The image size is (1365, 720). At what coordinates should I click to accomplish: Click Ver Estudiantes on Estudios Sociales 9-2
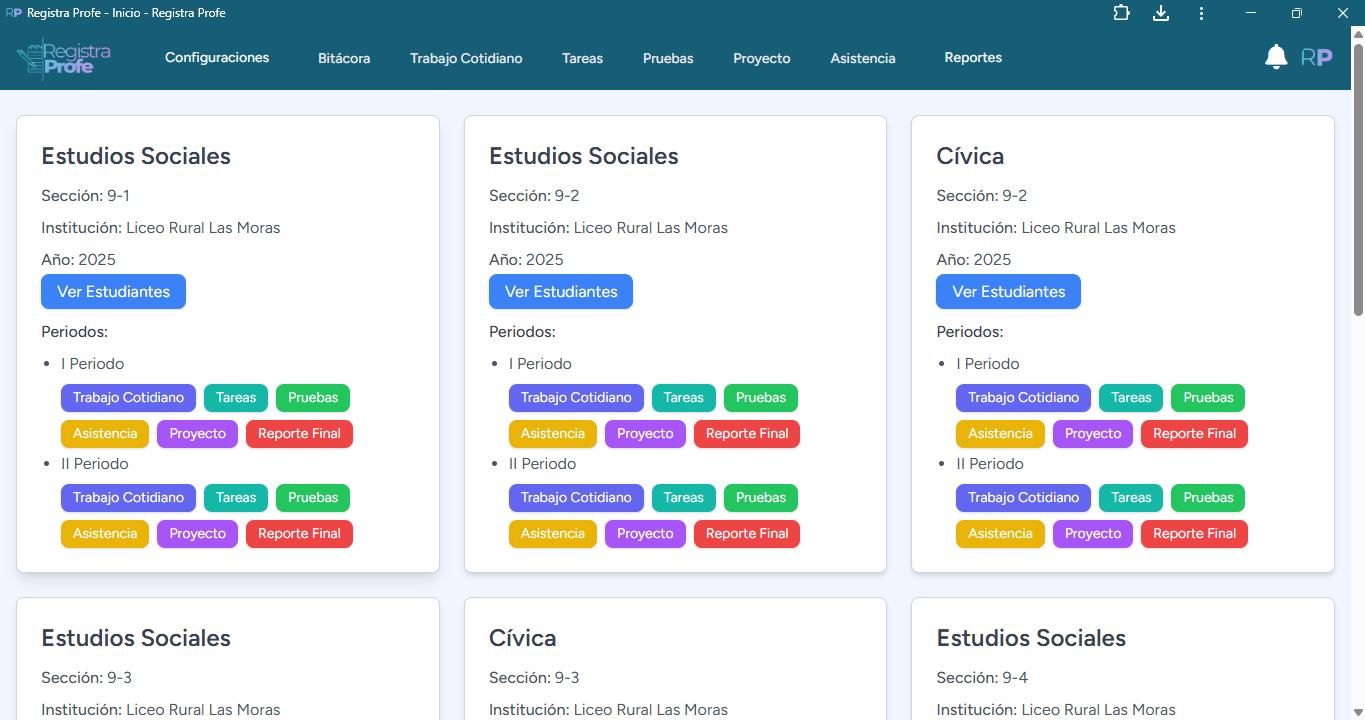point(561,292)
